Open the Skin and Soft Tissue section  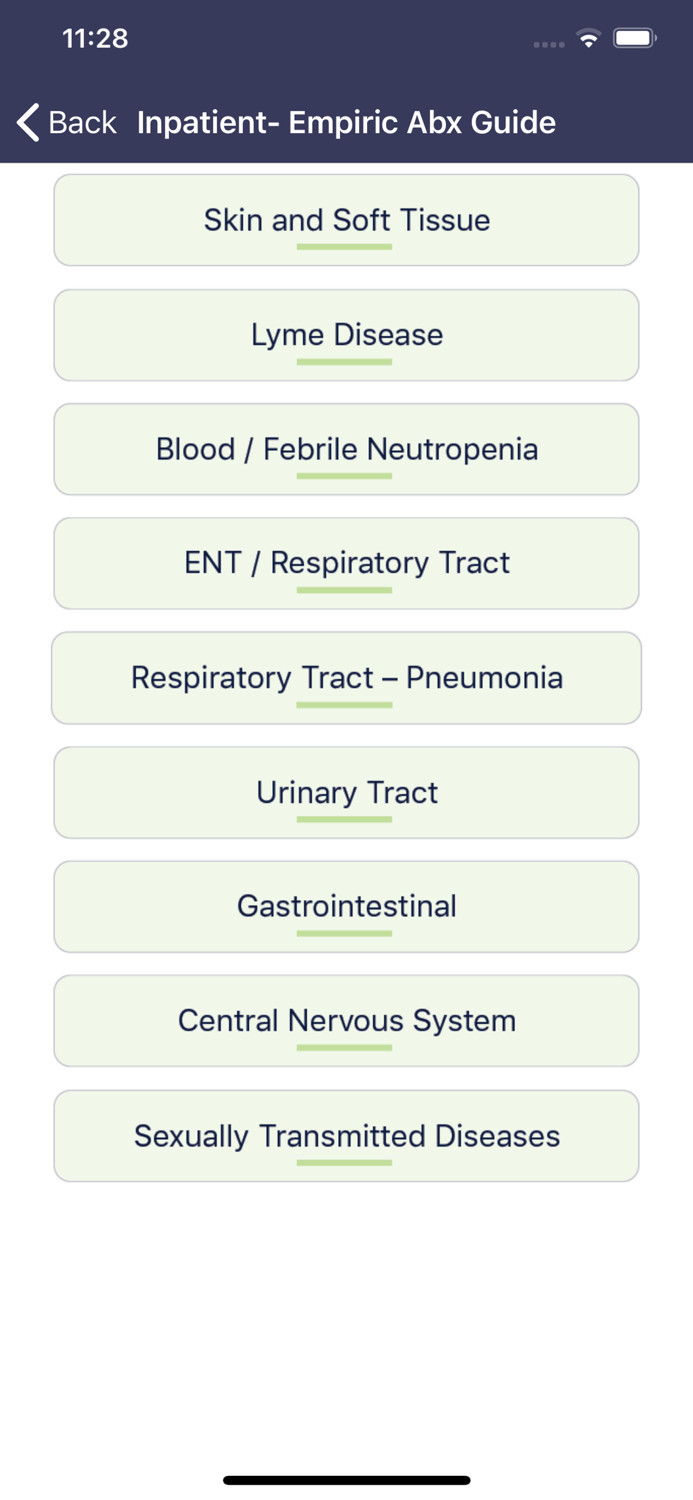(x=346, y=219)
